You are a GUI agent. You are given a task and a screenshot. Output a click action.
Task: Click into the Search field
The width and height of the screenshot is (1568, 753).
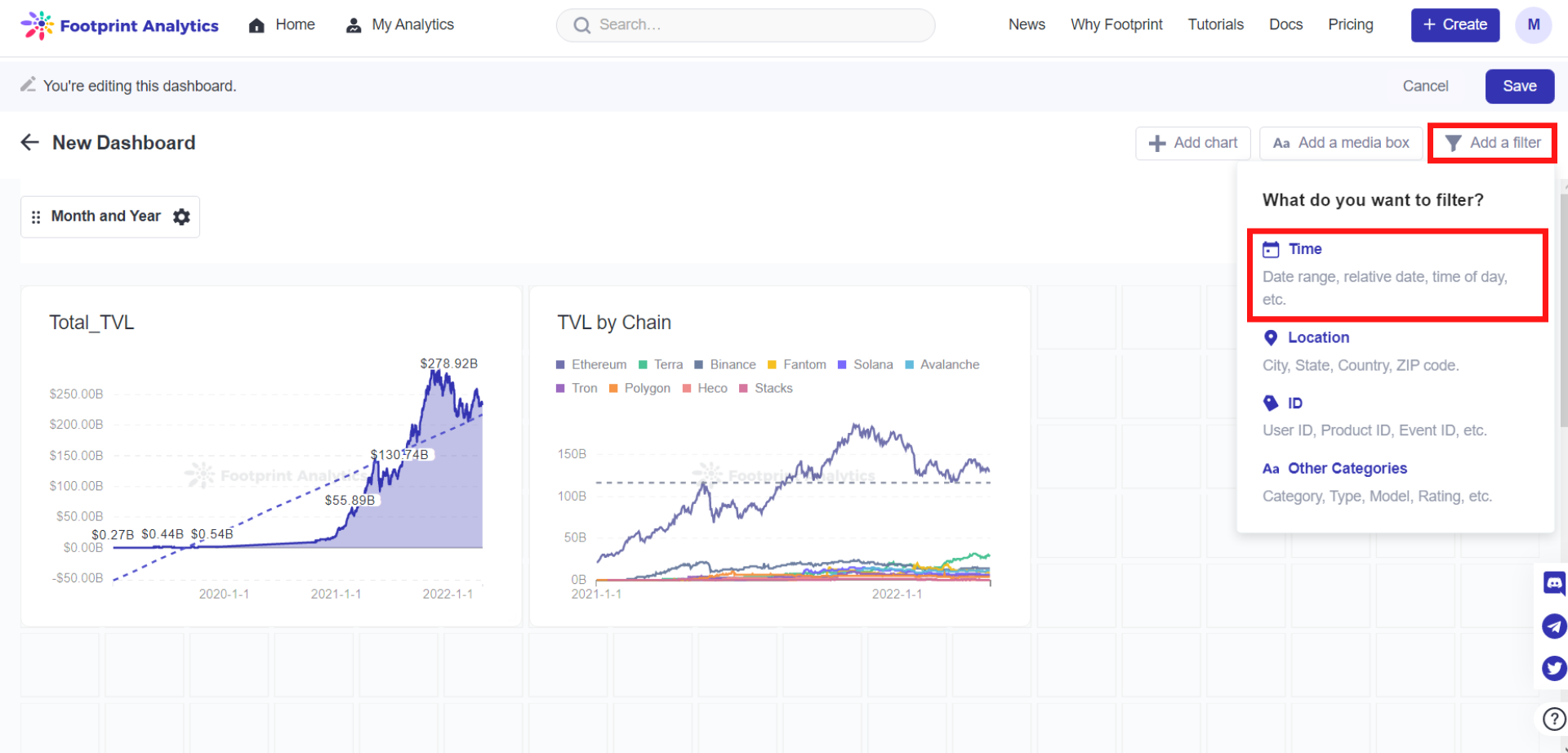[745, 25]
